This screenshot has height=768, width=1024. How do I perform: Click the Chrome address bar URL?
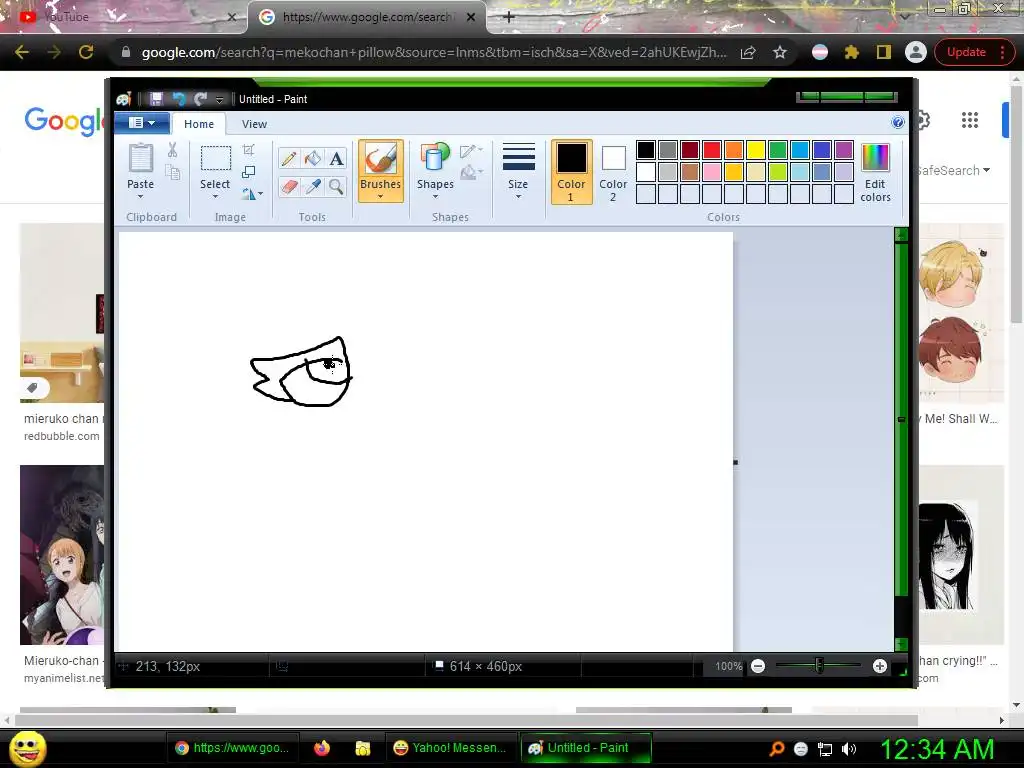pos(434,52)
